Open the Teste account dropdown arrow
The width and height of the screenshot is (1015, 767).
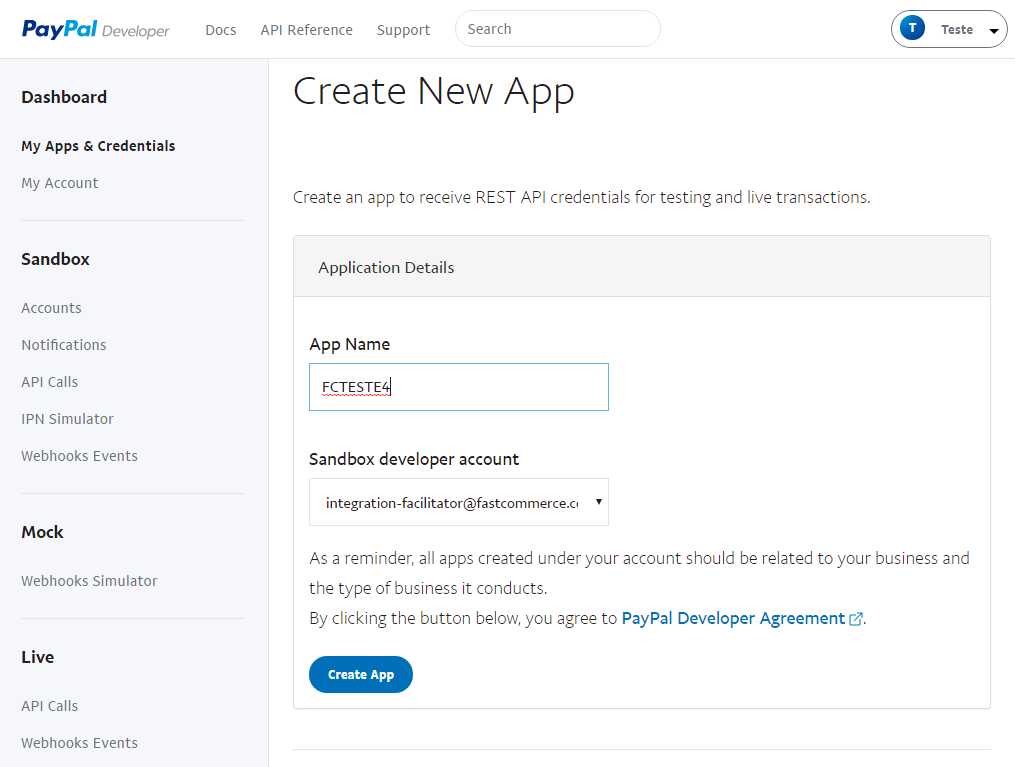point(994,30)
